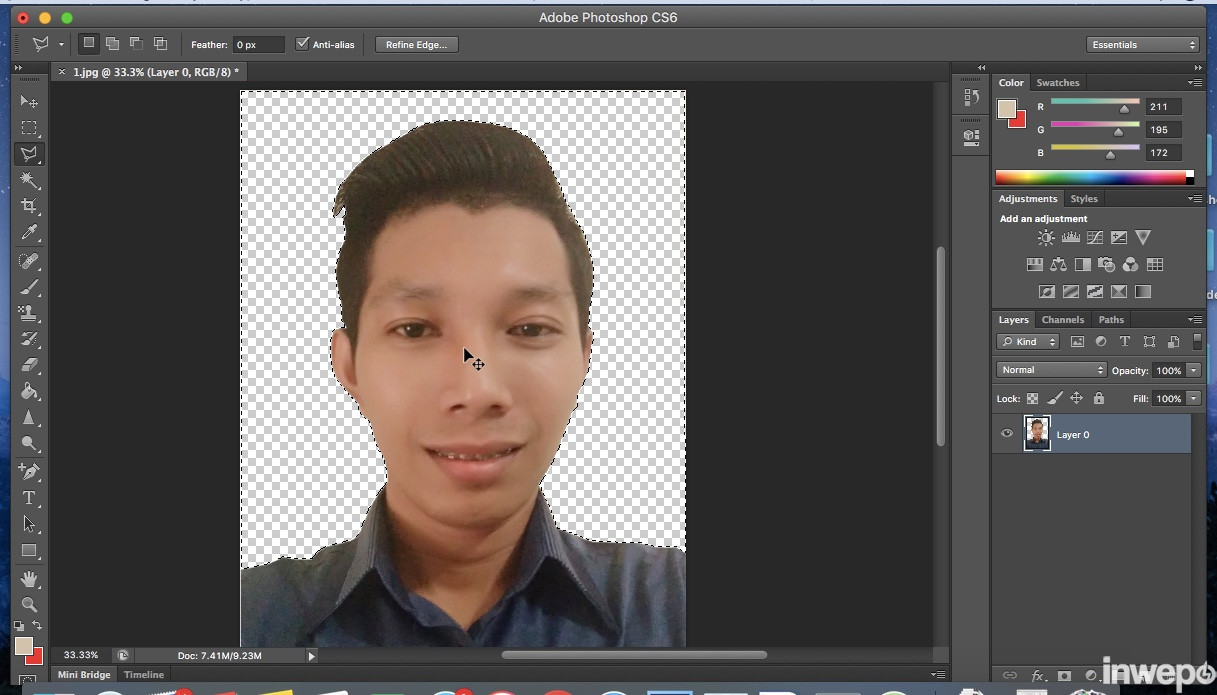Select the Zoom tool in toolbox
The image size is (1217, 695).
(29, 605)
